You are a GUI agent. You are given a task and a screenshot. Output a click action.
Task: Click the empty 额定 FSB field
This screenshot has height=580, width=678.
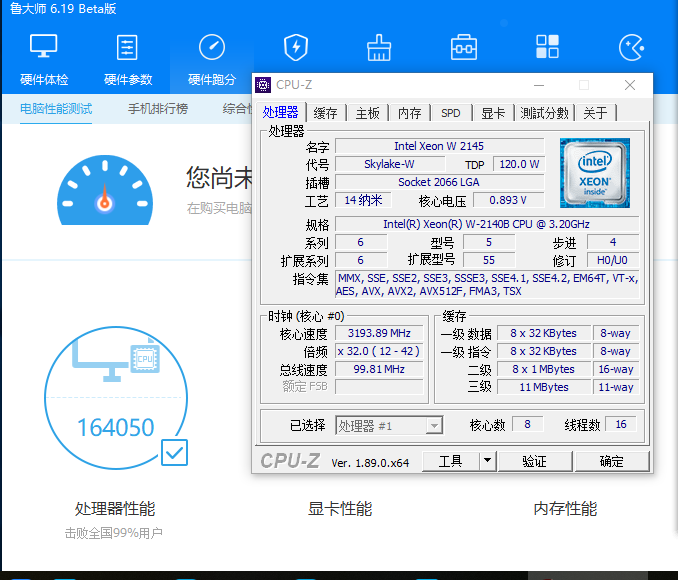[x=379, y=387]
